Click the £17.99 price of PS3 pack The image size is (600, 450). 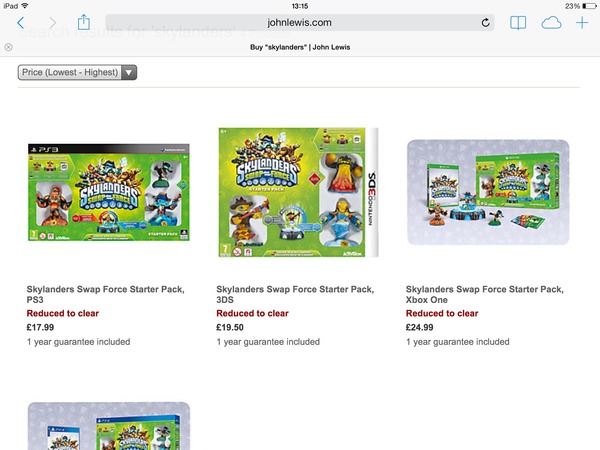(x=40, y=328)
